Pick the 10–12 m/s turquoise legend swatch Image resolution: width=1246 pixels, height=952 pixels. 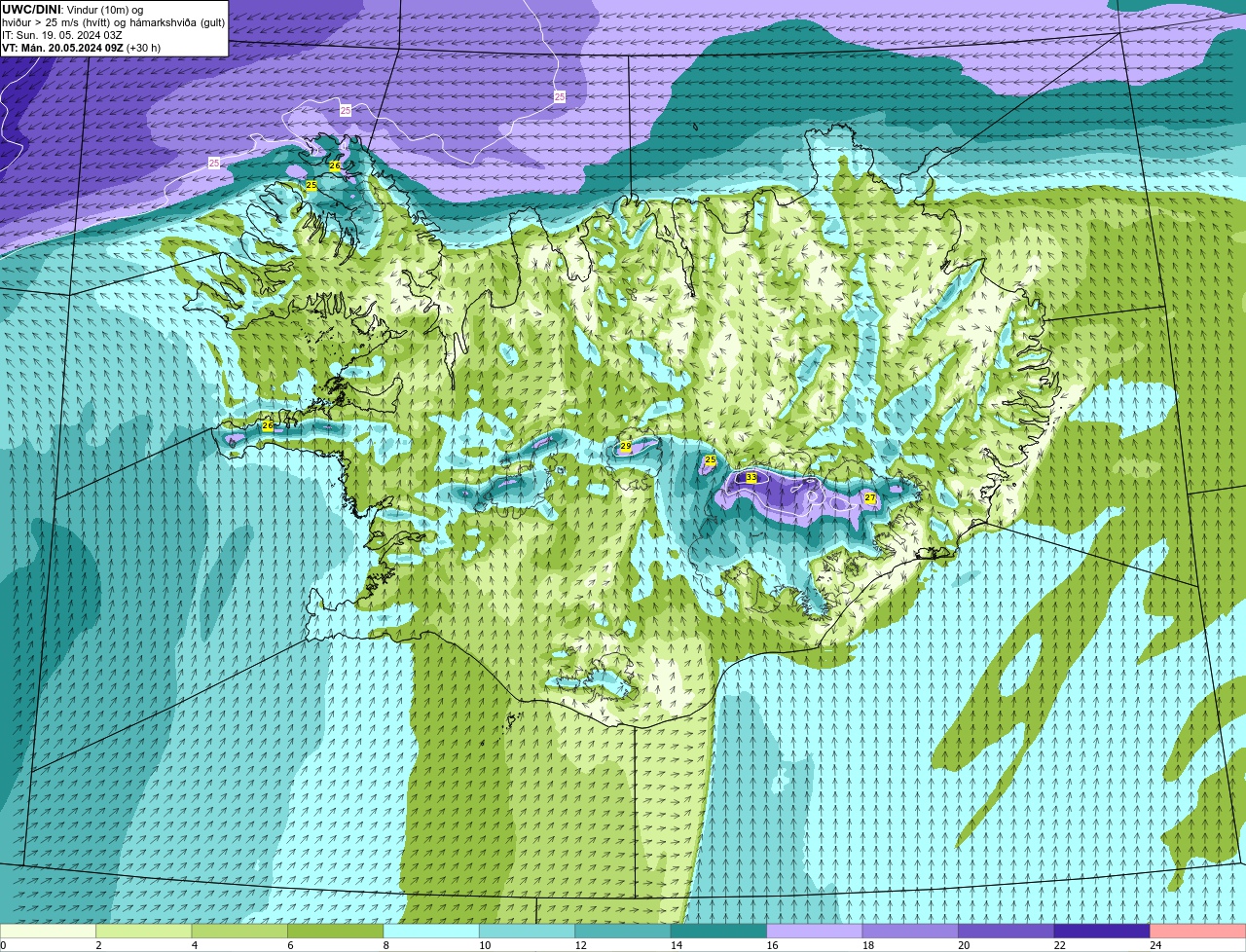(x=527, y=932)
